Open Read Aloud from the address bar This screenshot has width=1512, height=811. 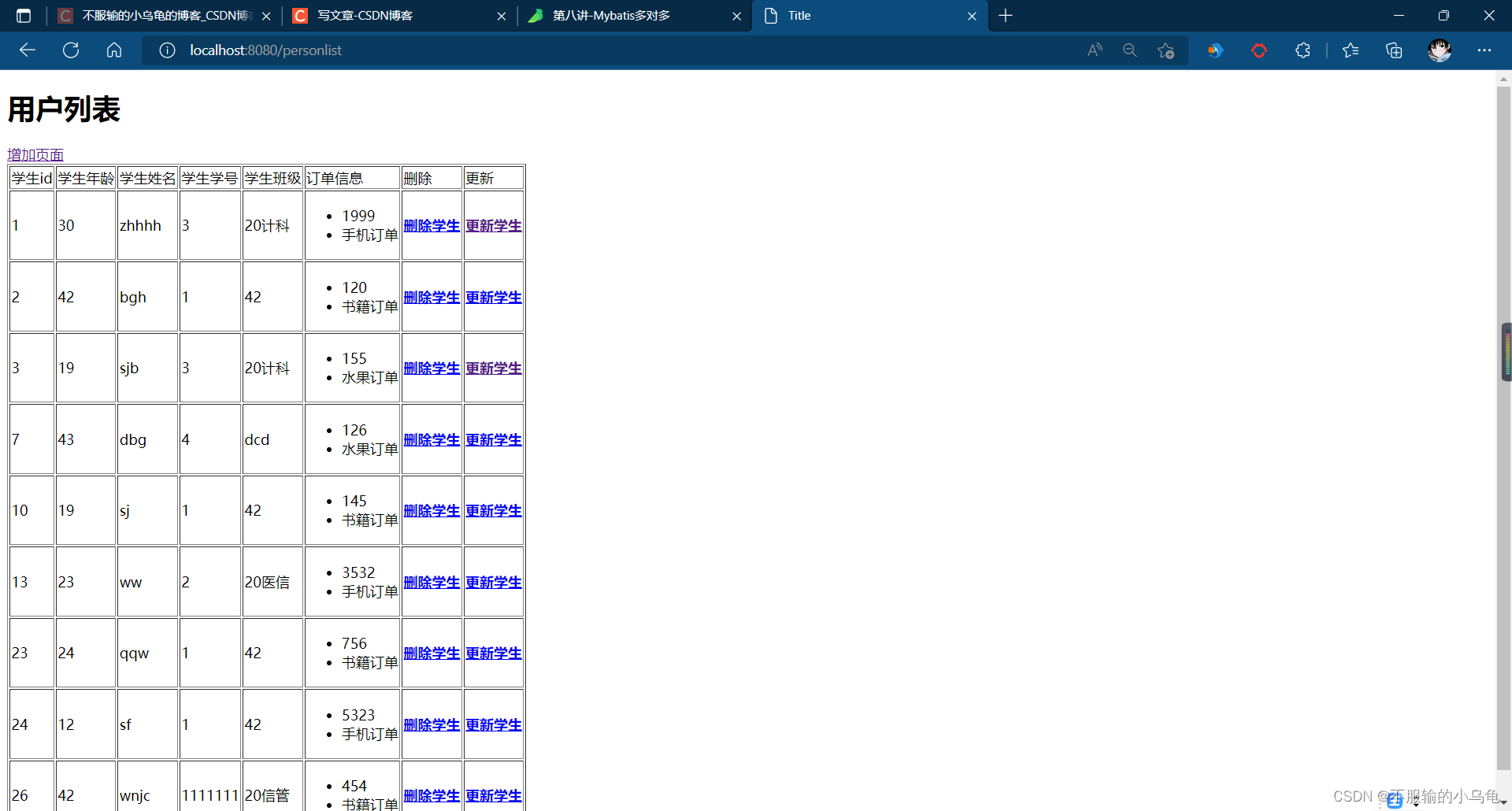tap(1095, 50)
